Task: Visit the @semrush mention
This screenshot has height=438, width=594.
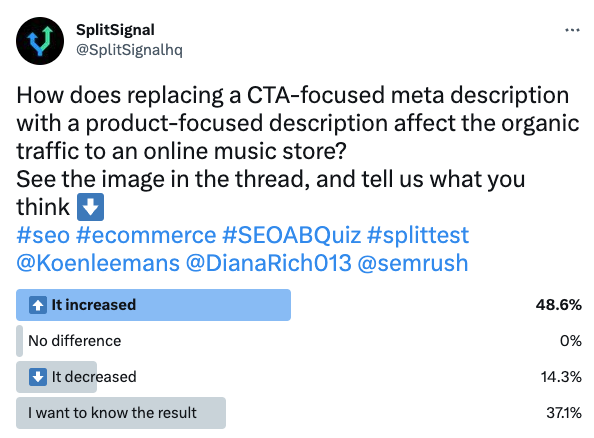Action: [413, 263]
